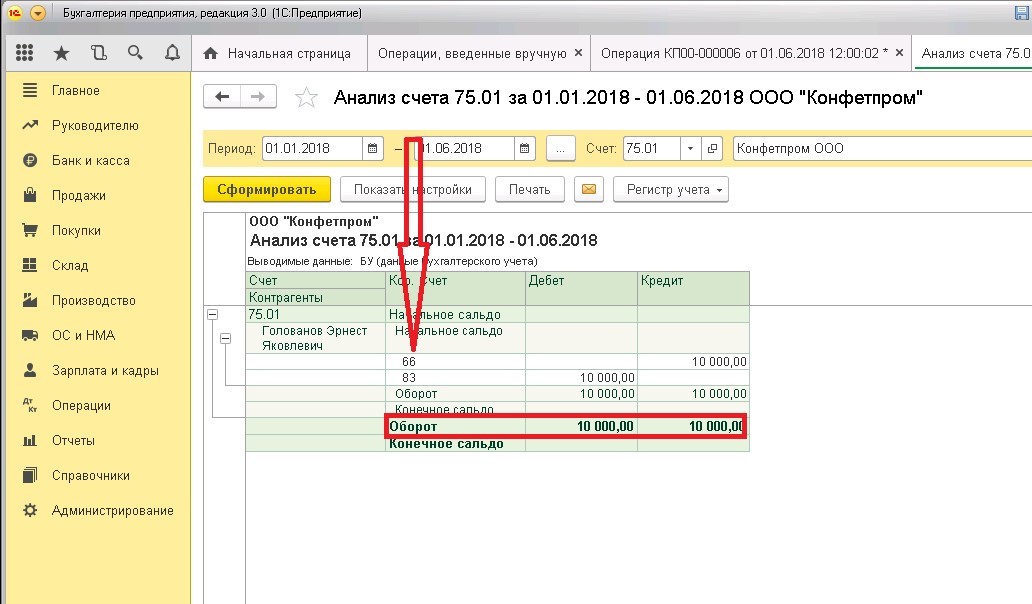The image size is (1032, 604).
Task: Click the Операции Дт/Кт icon
Action: coord(30,405)
